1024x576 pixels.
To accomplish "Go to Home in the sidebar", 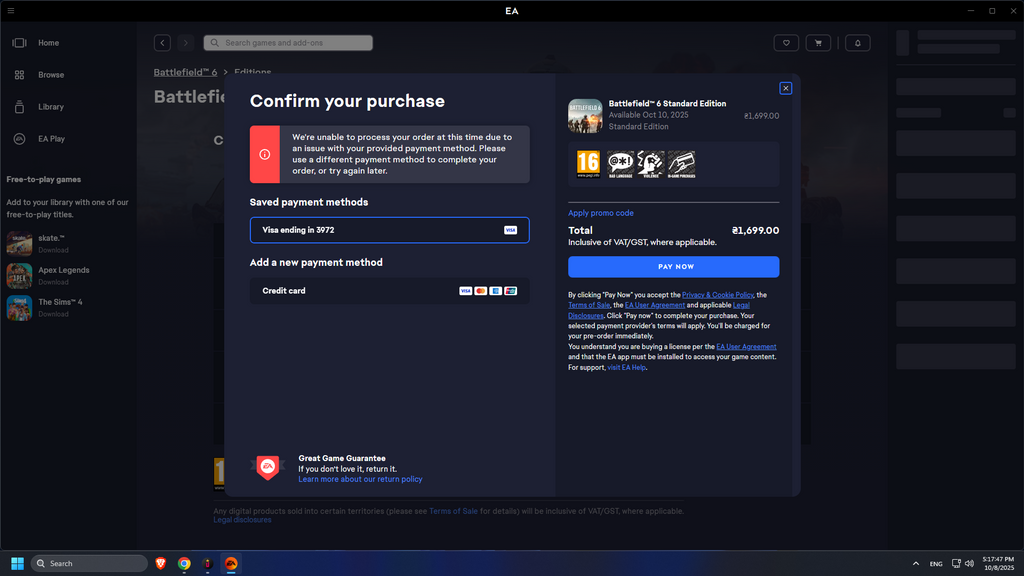I will pyautogui.click(x=48, y=43).
